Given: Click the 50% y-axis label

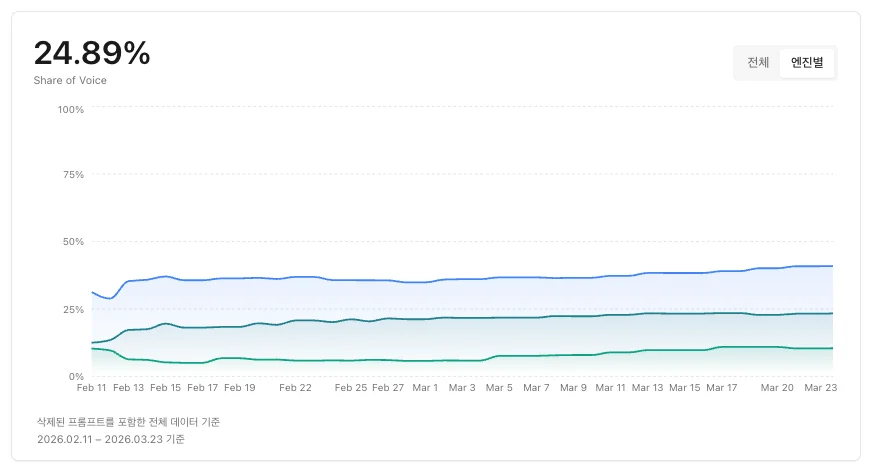Looking at the screenshot, I should click(x=73, y=242).
